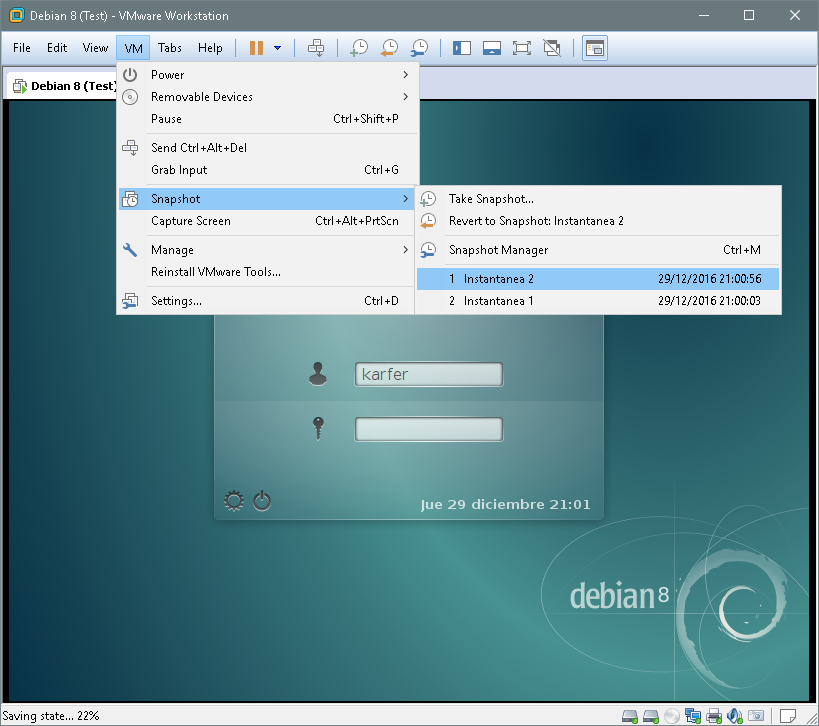
Task: Expand the Removable Devices submenu
Action: tap(267, 97)
